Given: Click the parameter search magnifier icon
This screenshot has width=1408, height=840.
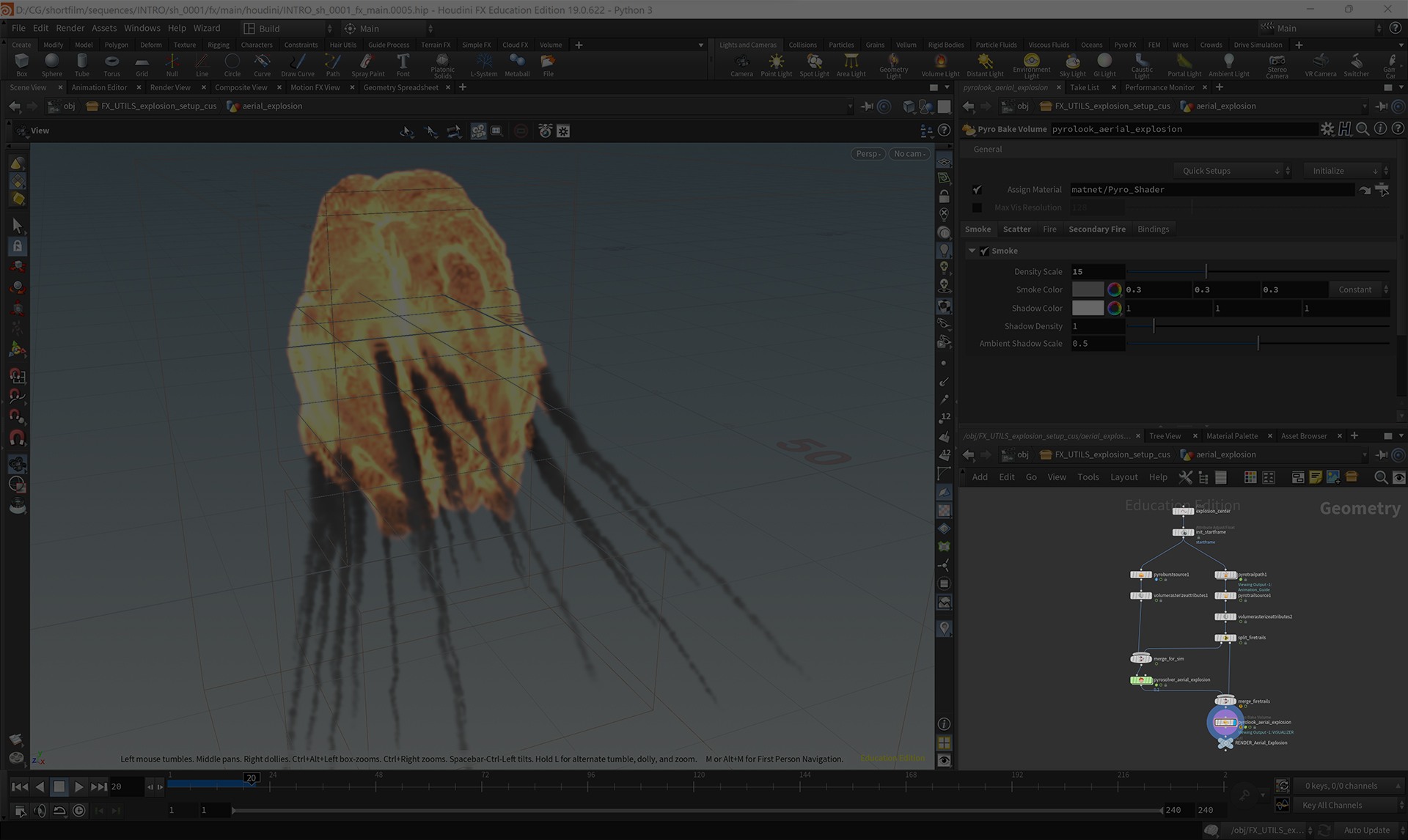Looking at the screenshot, I should pyautogui.click(x=1363, y=129).
